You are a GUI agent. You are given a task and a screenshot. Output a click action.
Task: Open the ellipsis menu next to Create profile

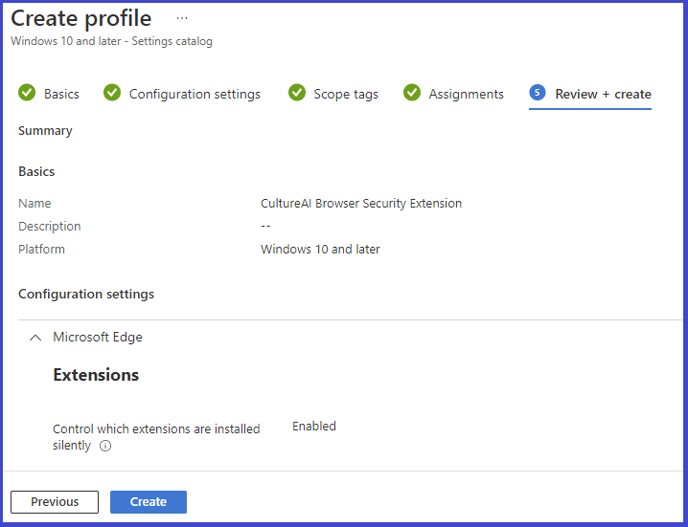[x=182, y=18]
